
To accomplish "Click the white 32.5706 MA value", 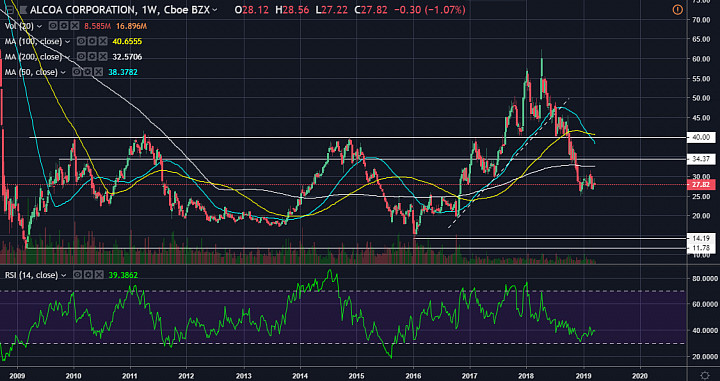I will (127, 57).
